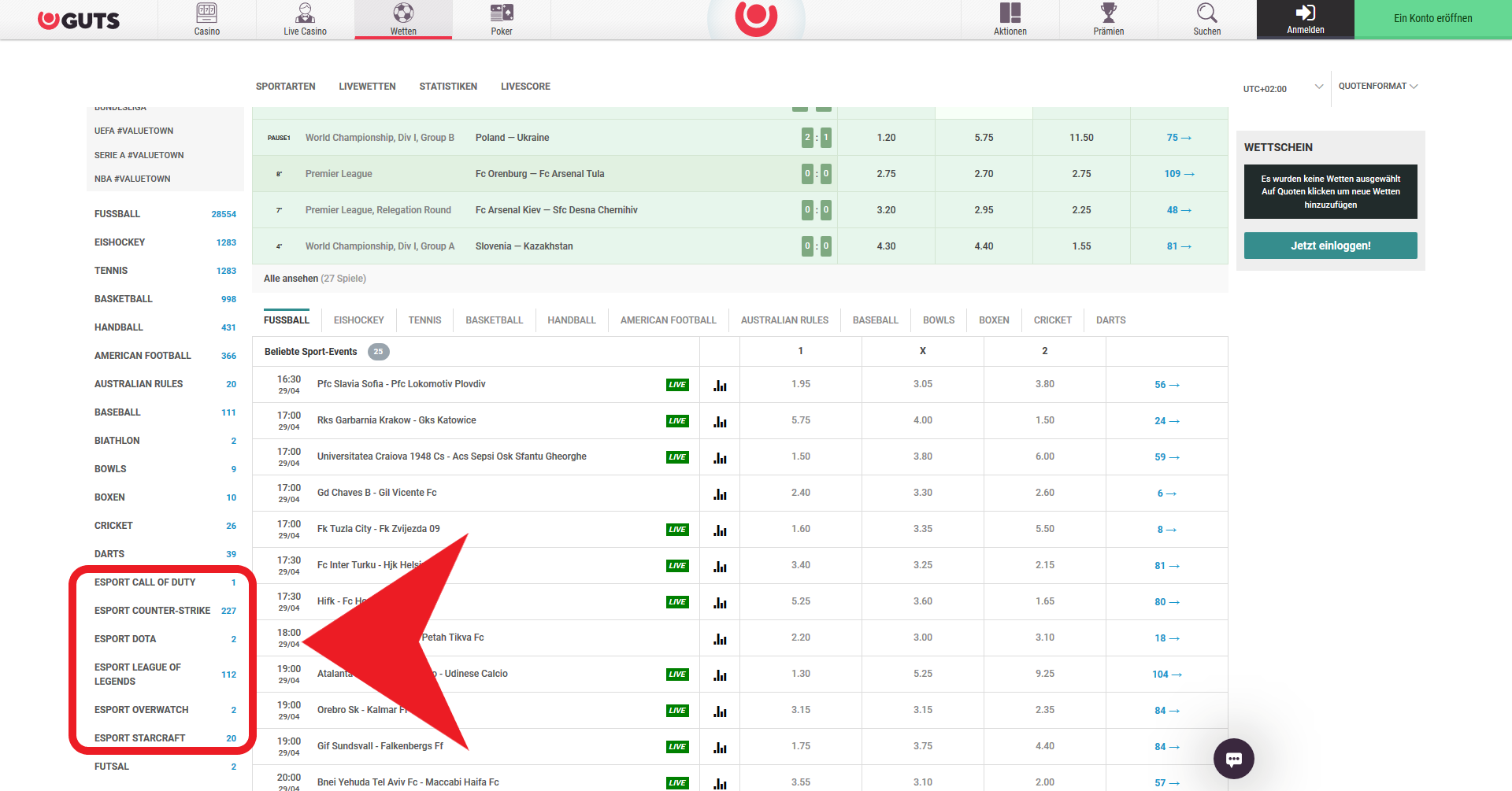This screenshot has height=791, width=1512.
Task: Switch to the SPORTARTEN tab
Action: (x=285, y=87)
